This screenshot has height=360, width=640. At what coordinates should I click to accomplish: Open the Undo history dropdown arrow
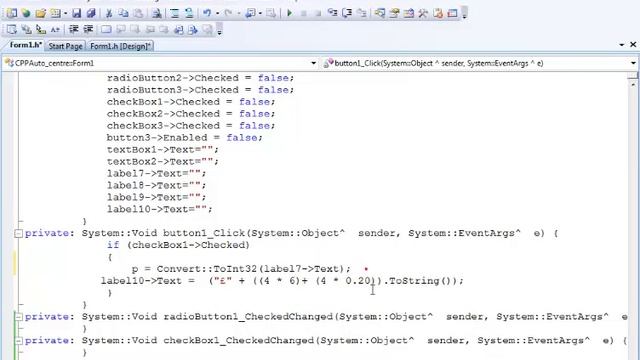click(217, 14)
